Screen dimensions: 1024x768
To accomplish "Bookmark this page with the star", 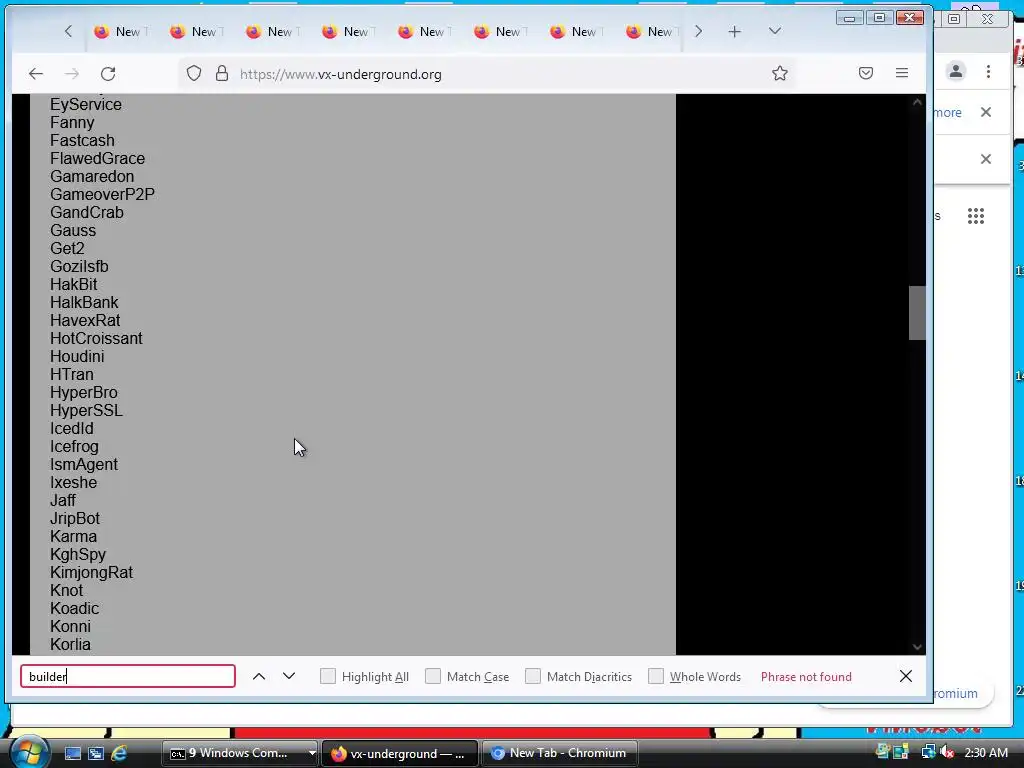I will (x=780, y=73).
